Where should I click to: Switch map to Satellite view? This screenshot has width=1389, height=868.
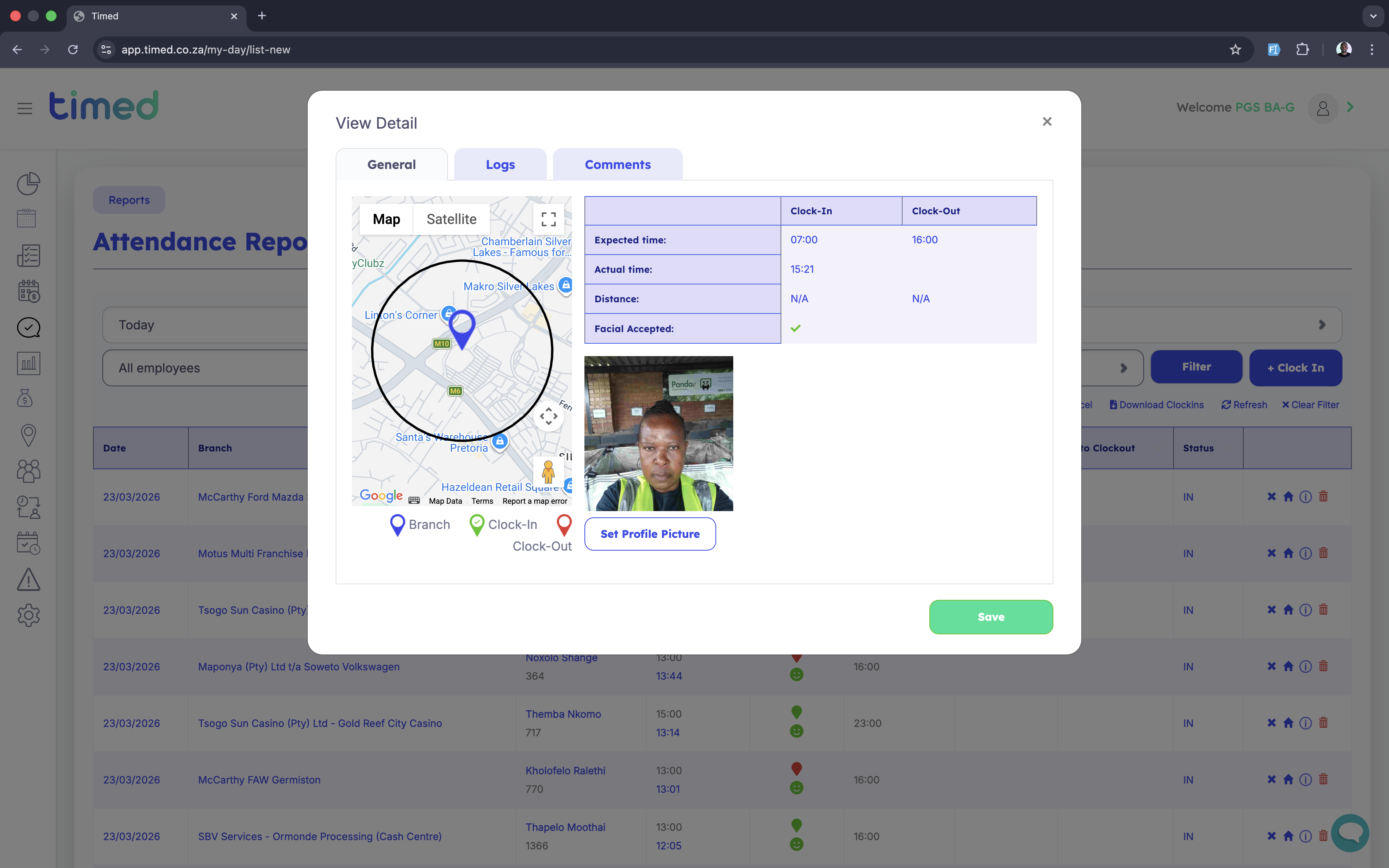pyautogui.click(x=451, y=219)
